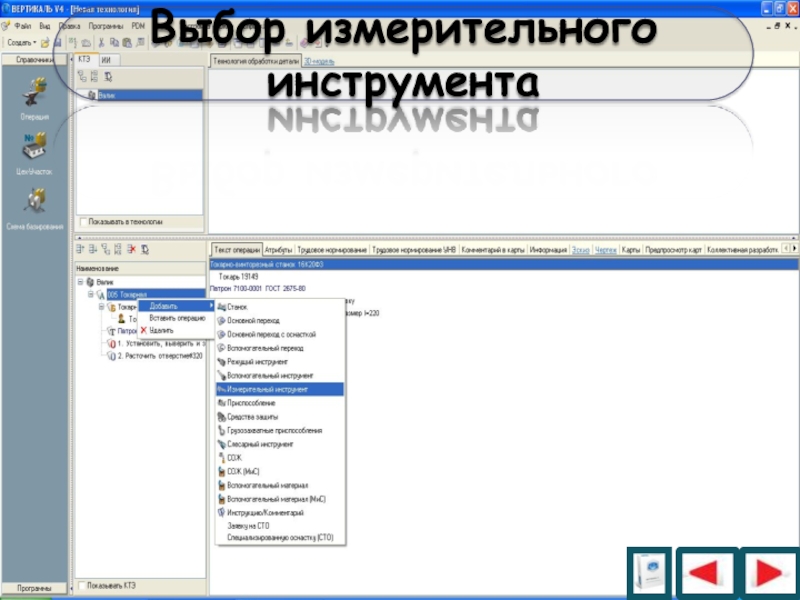Switch to the Атрибуты tab
Screen dimensions: 800x600
coord(279,249)
